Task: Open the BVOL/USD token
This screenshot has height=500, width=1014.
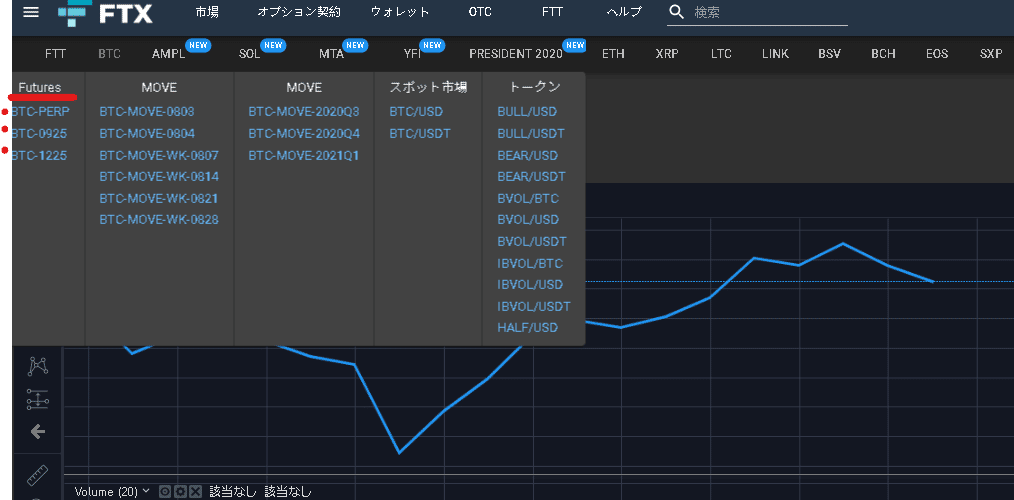Action: pyautogui.click(x=528, y=220)
